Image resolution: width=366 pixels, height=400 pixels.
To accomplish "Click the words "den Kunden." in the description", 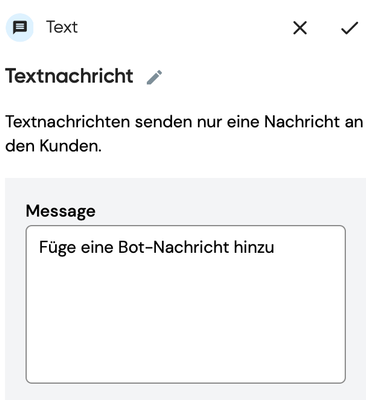I will pyautogui.click(x=53, y=146).
